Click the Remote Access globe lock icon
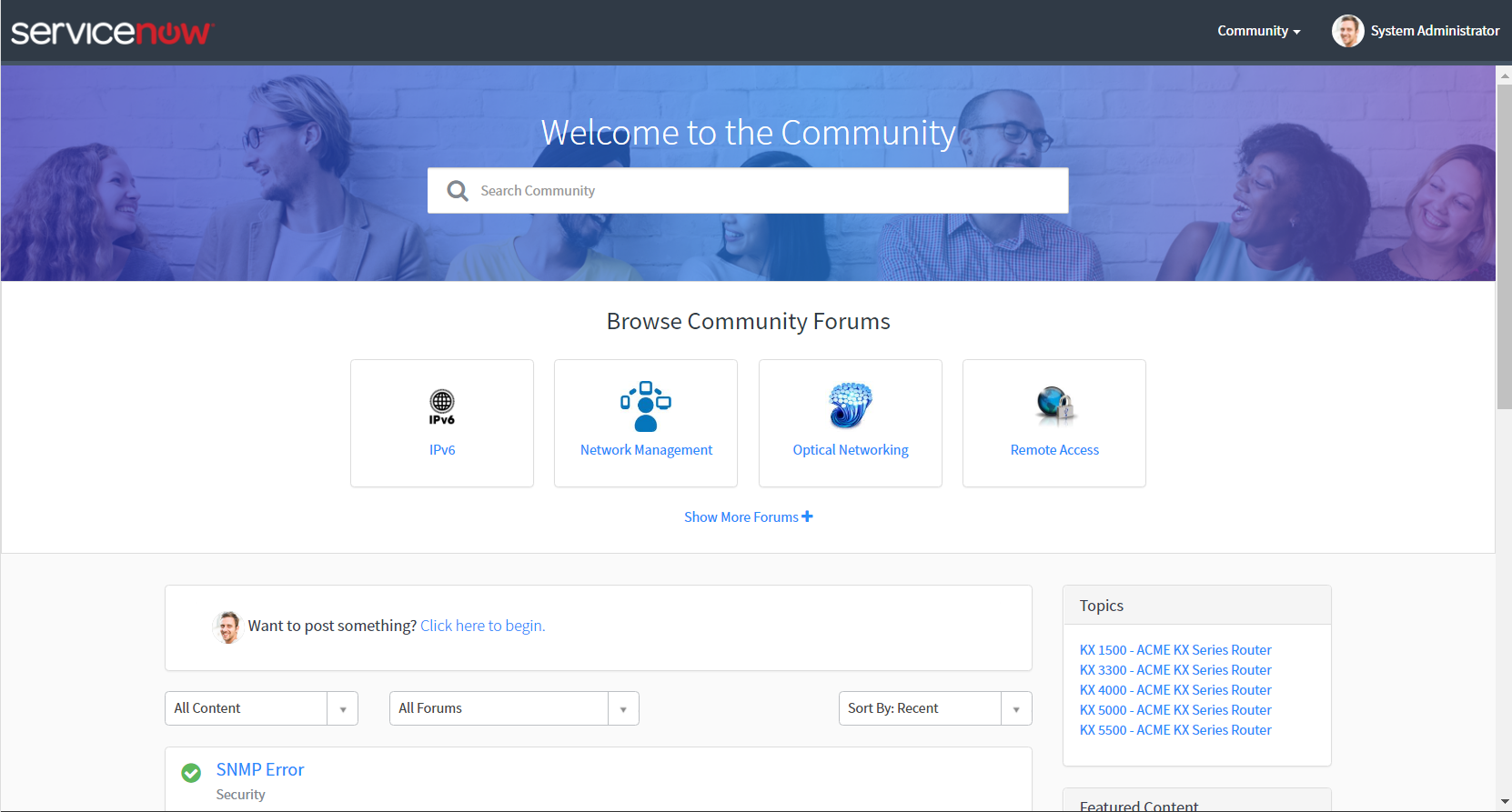 pyautogui.click(x=1055, y=406)
